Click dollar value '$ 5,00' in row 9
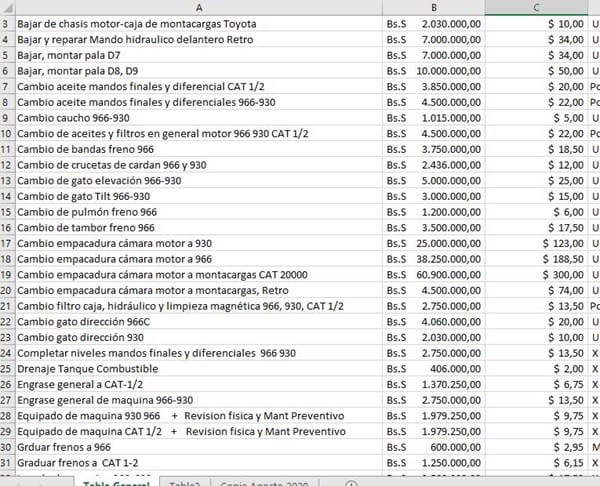This screenshot has height=486, width=600. coord(536,118)
